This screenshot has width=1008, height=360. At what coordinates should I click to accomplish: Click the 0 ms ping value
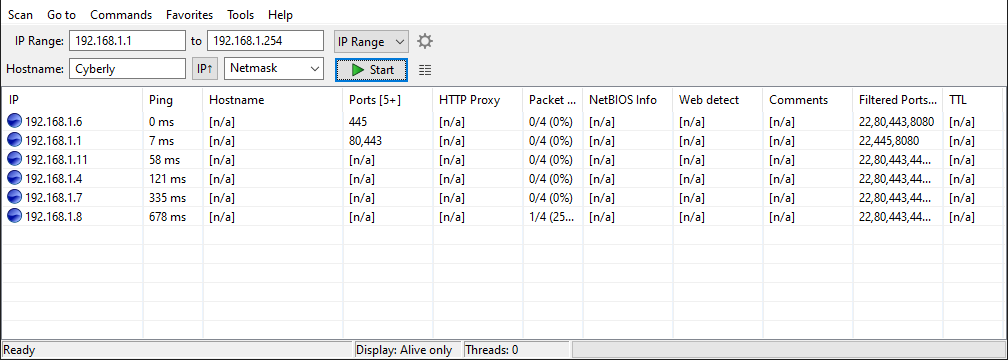point(161,122)
